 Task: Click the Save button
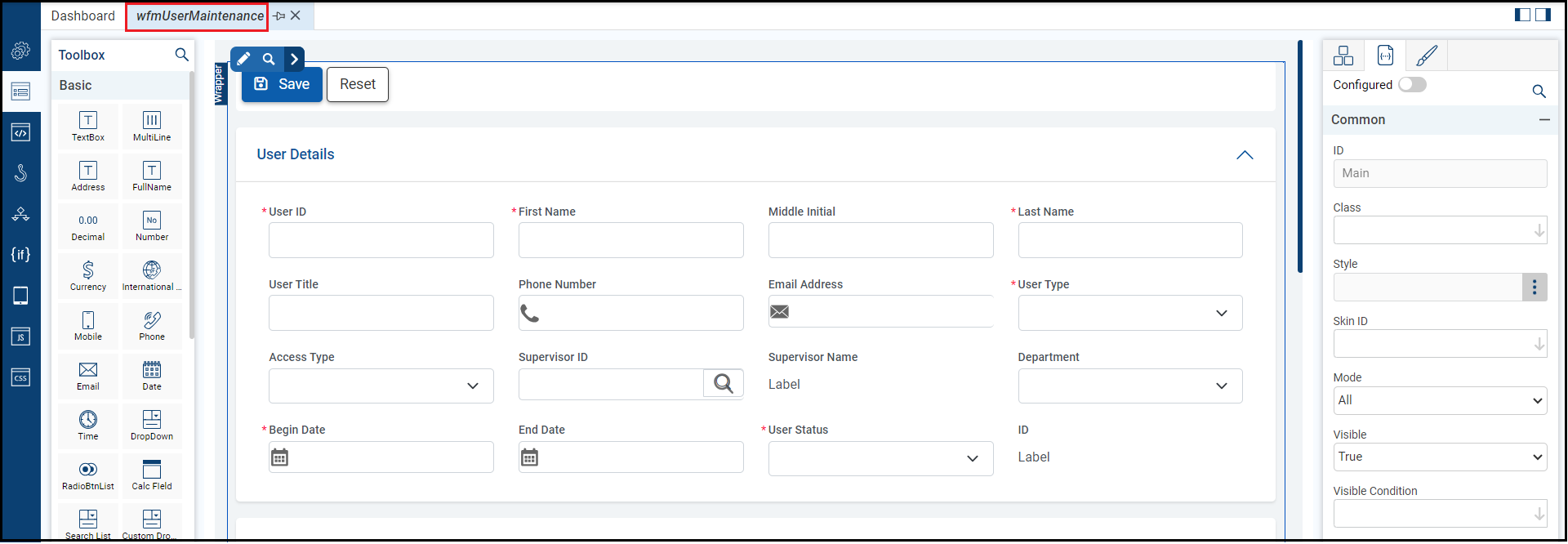point(282,84)
